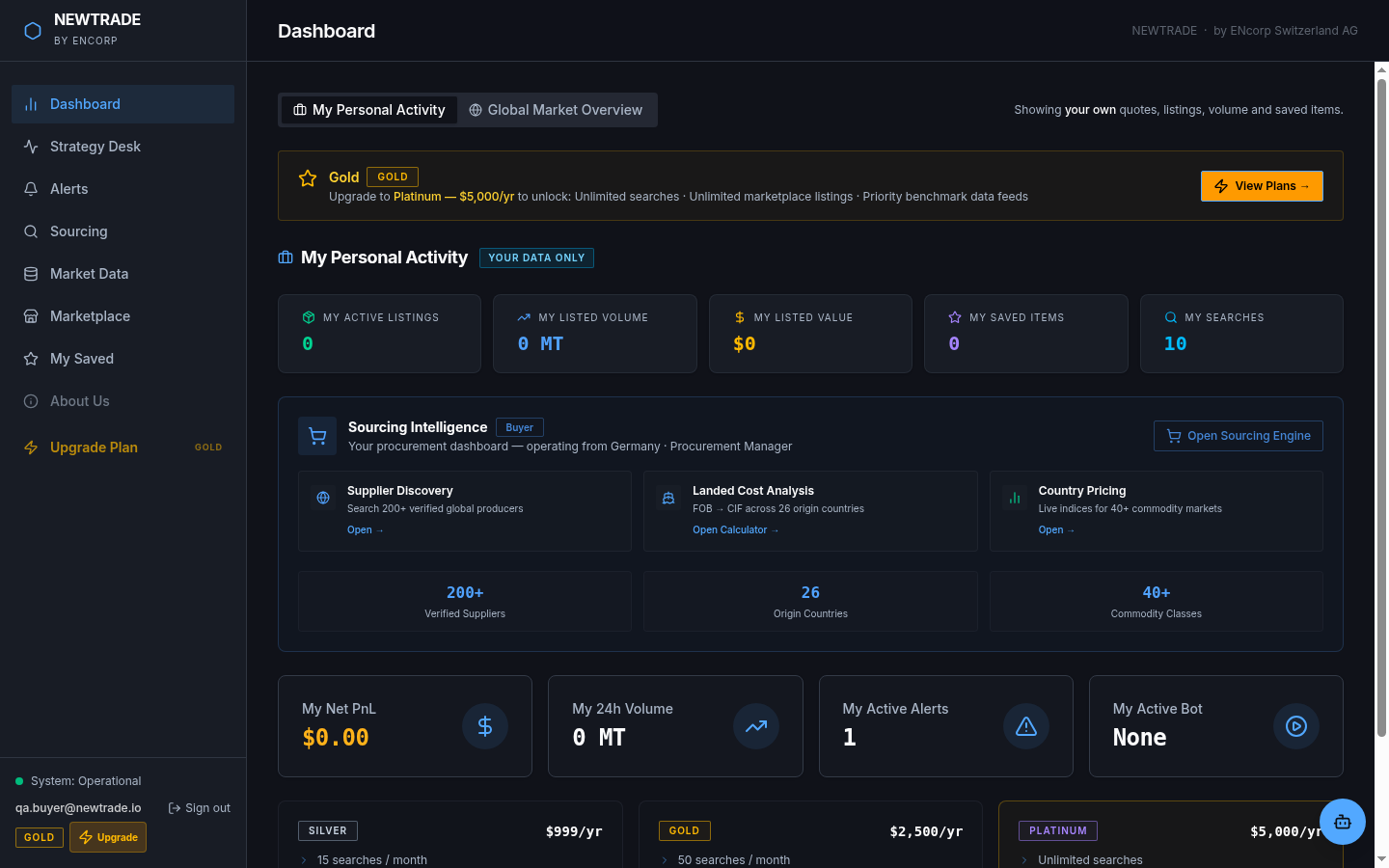Click the store icon beside Marketplace
Screen dimensions: 1389x868
[31, 316]
